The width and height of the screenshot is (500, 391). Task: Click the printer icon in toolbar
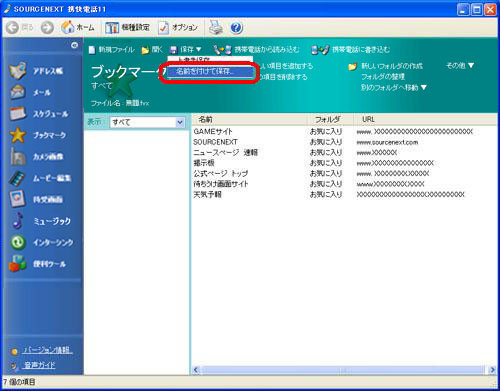216,27
